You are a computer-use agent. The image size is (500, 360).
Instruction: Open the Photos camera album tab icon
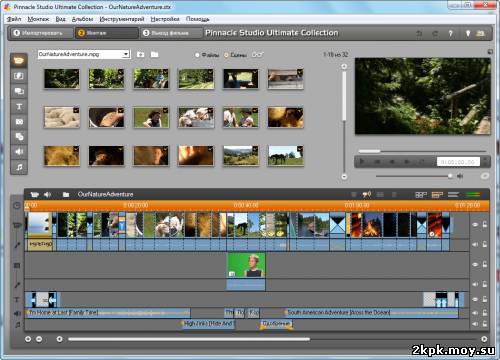click(19, 122)
